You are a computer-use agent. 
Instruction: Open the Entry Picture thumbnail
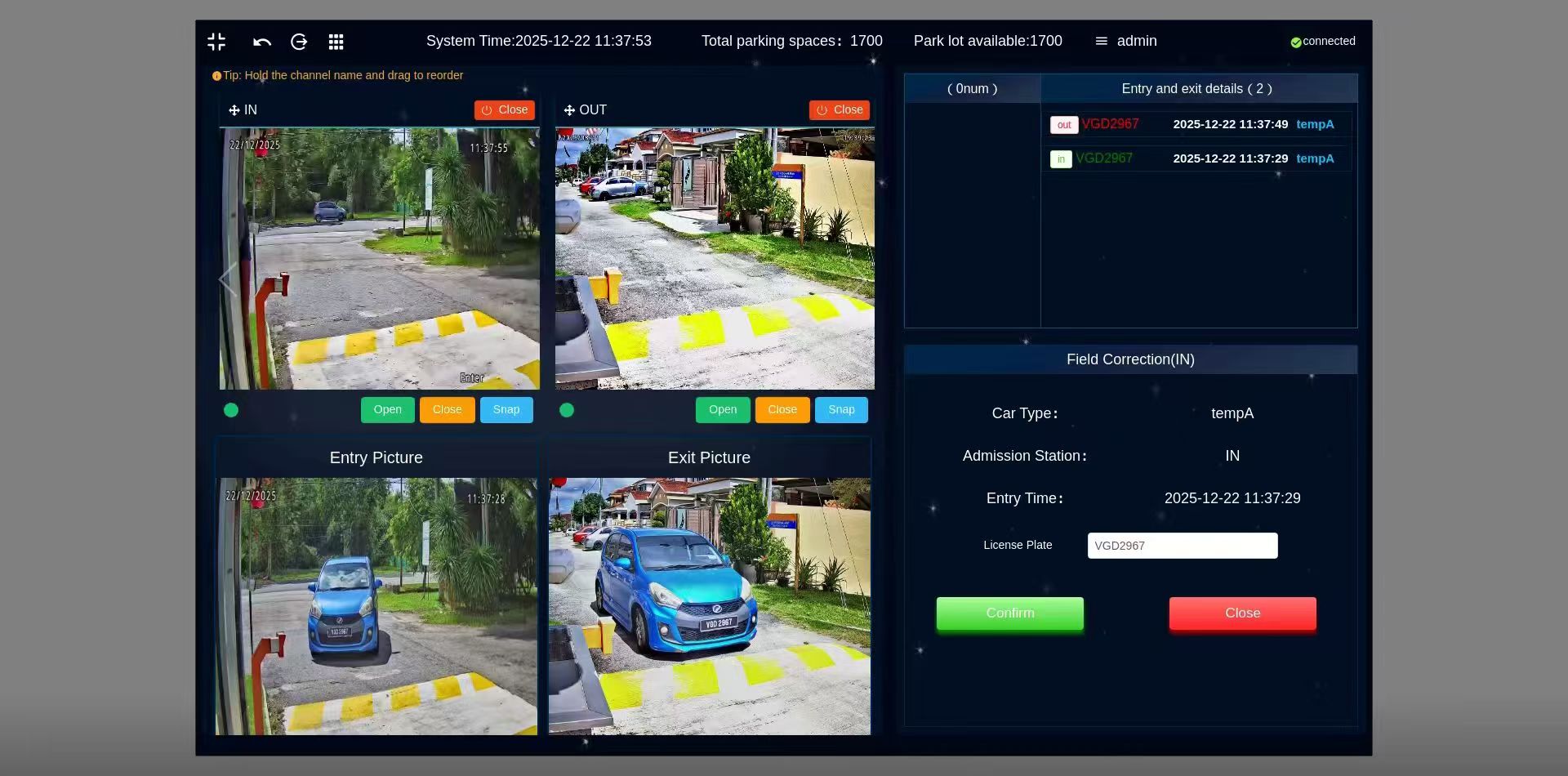376,606
